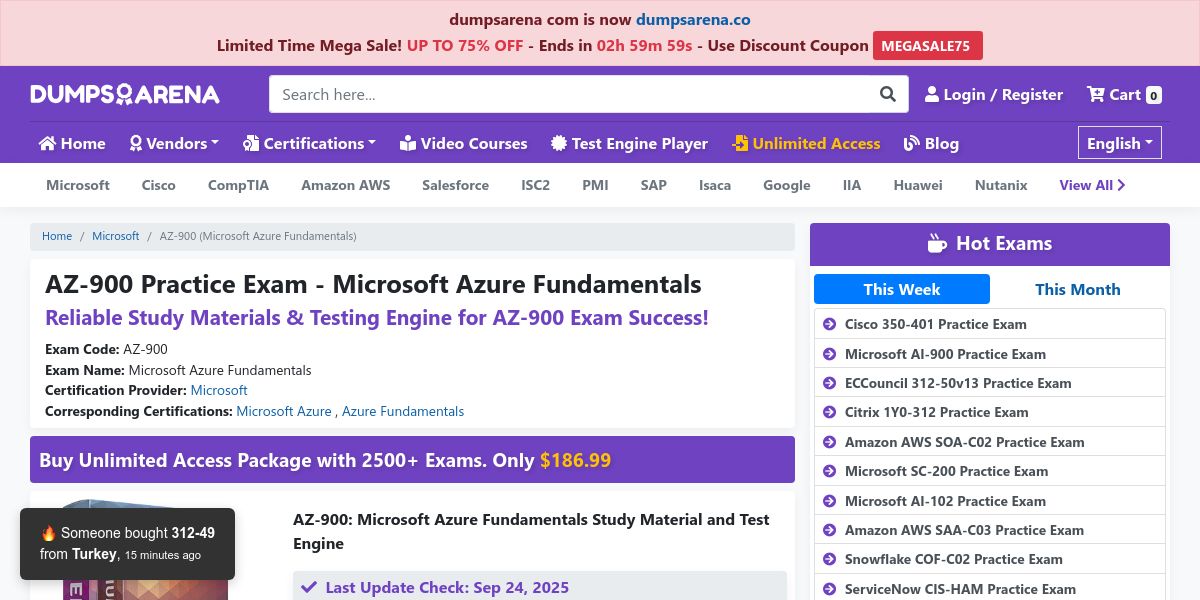The width and height of the screenshot is (1200, 600).
Task: Click the Microsoft Azure certification link
Action: click(x=284, y=411)
